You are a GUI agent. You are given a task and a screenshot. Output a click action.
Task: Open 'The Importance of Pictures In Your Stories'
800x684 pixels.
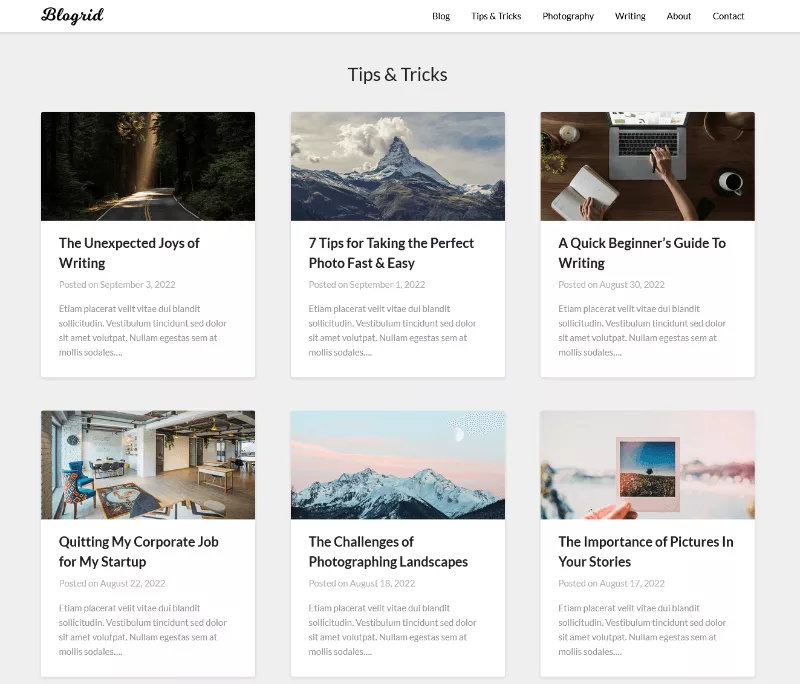click(x=645, y=551)
